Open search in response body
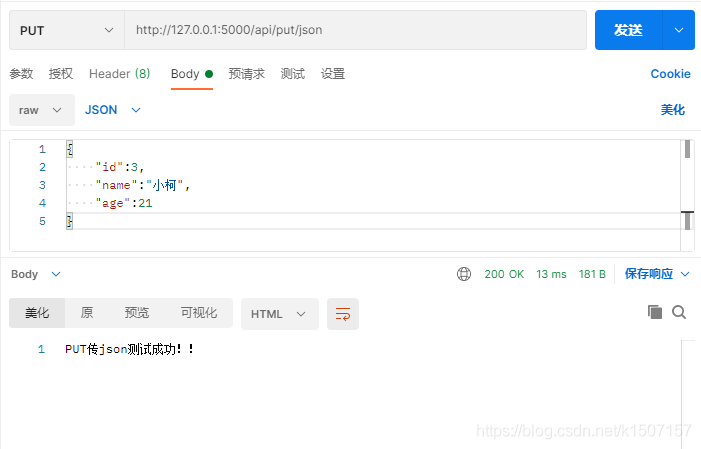The height and width of the screenshot is (449, 701). coord(679,312)
